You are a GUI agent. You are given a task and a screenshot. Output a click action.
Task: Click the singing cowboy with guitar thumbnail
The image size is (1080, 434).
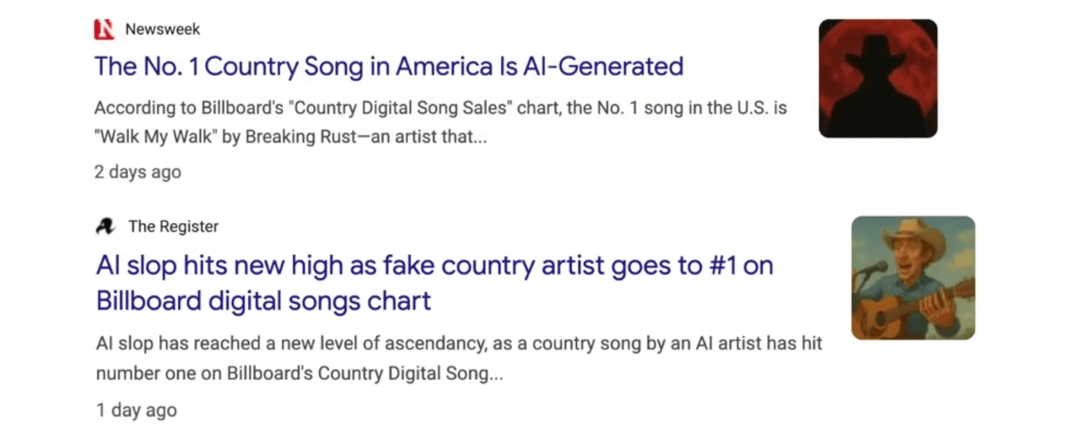[912, 277]
